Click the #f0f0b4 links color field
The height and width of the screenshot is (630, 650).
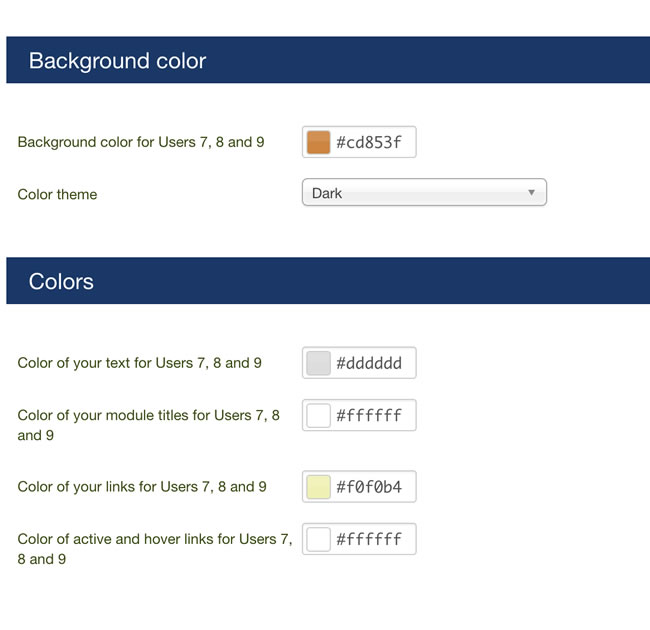click(359, 487)
